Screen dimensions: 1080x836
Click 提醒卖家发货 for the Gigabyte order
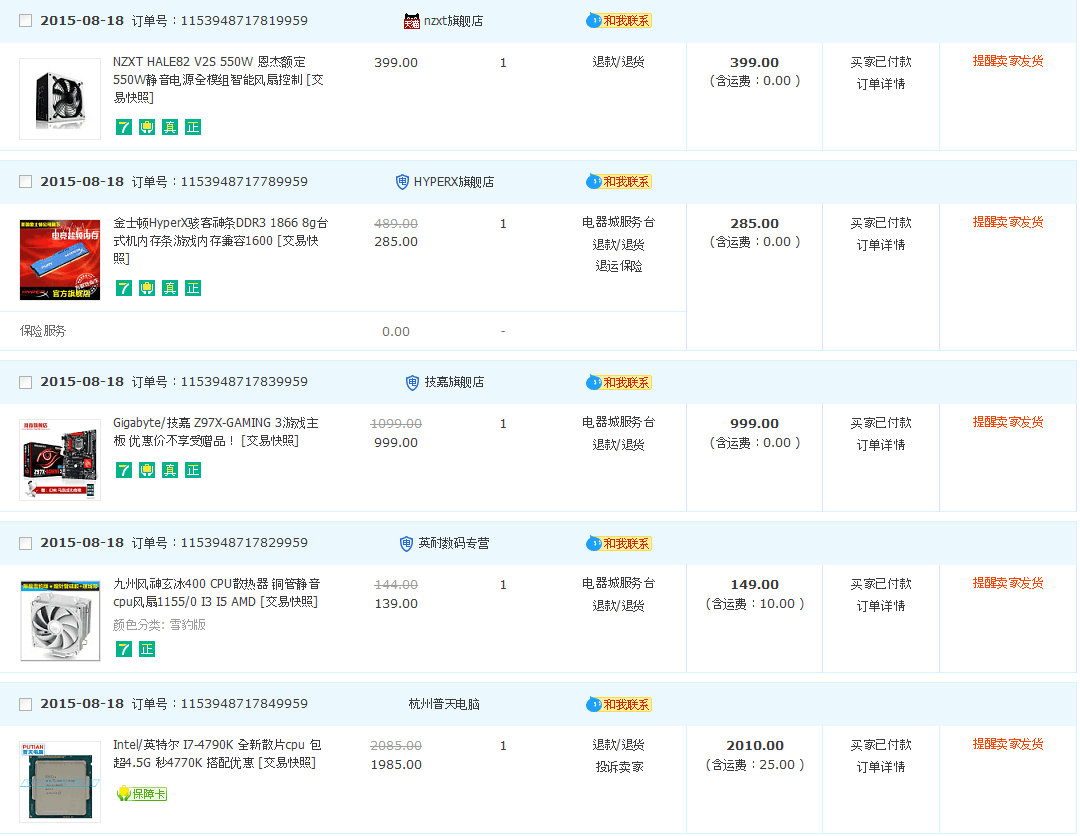1008,422
